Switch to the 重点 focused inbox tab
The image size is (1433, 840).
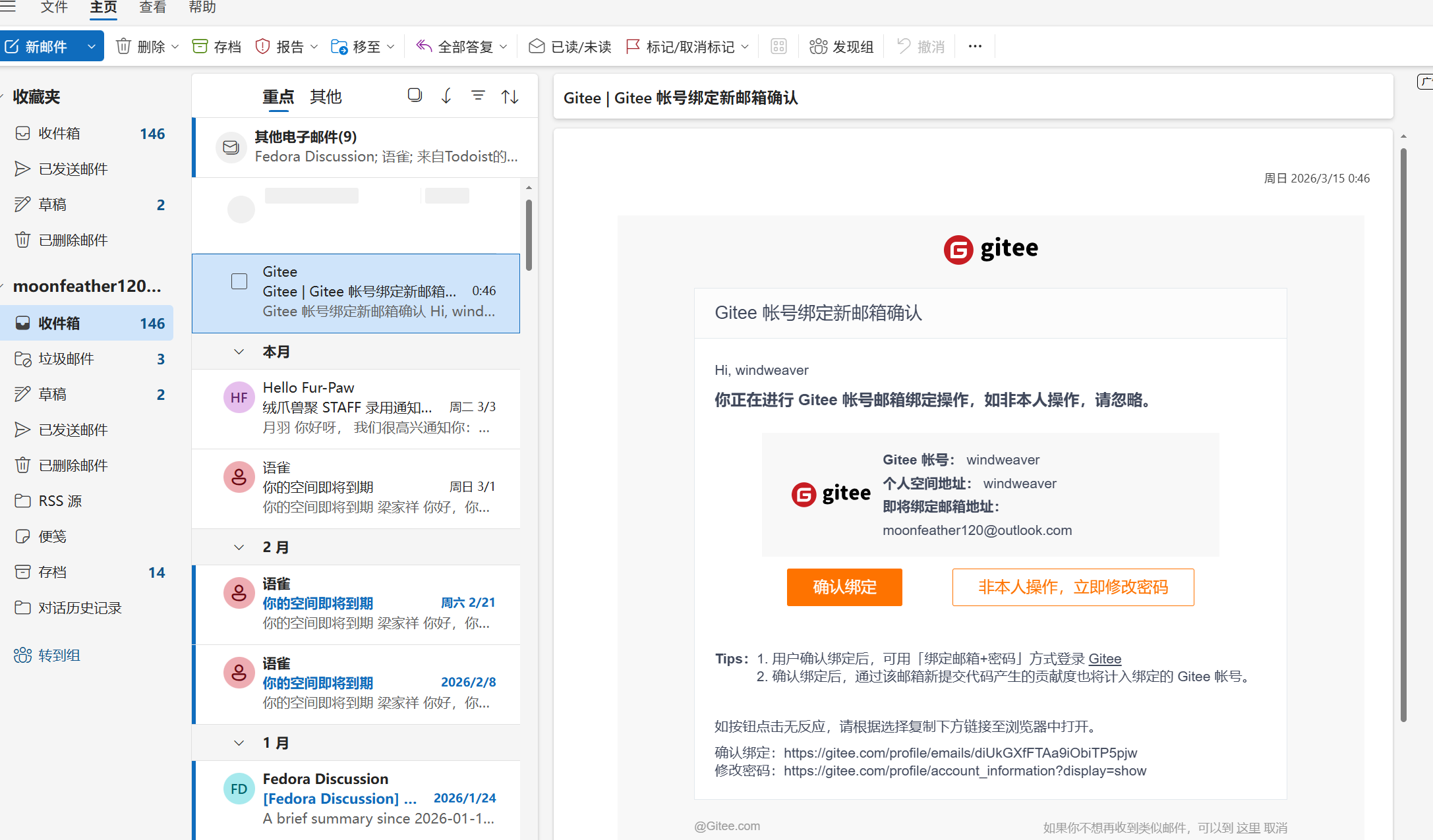point(278,97)
